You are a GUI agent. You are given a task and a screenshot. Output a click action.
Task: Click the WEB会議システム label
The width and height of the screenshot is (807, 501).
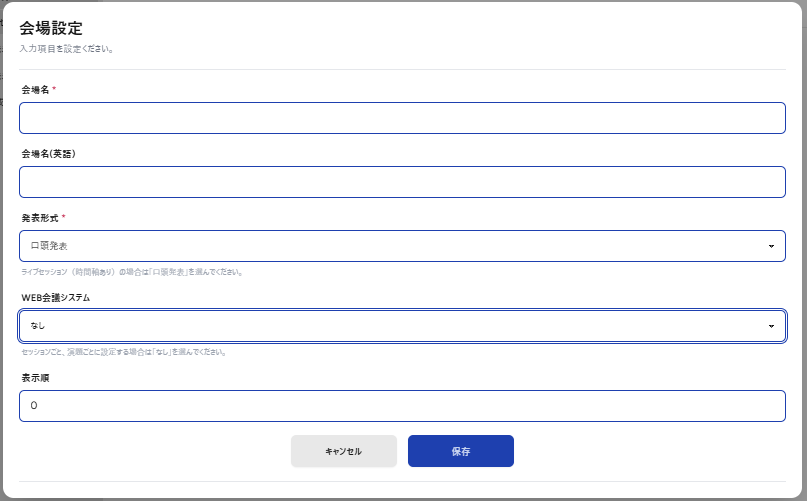pyautogui.click(x=55, y=298)
